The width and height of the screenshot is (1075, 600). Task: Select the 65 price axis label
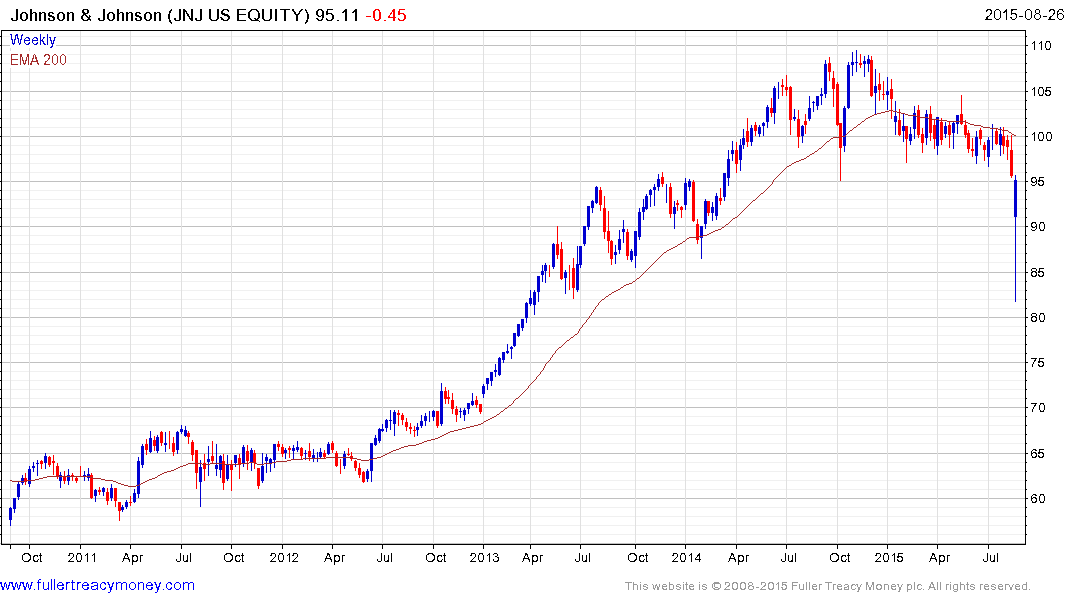coord(1038,453)
